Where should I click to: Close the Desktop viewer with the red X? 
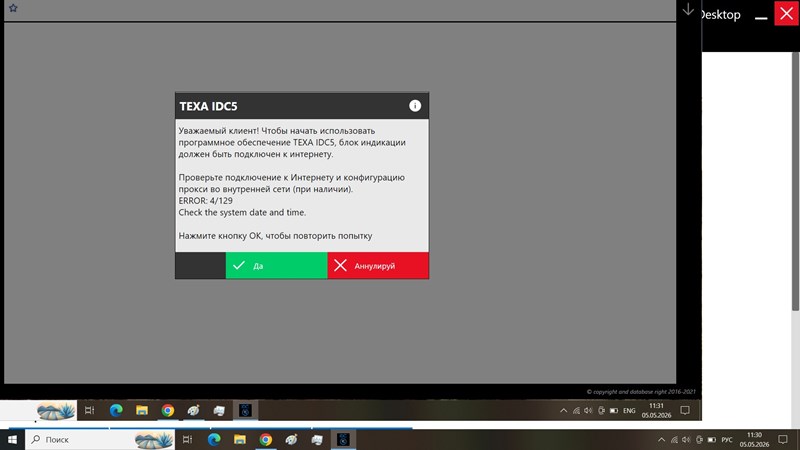tap(786, 13)
